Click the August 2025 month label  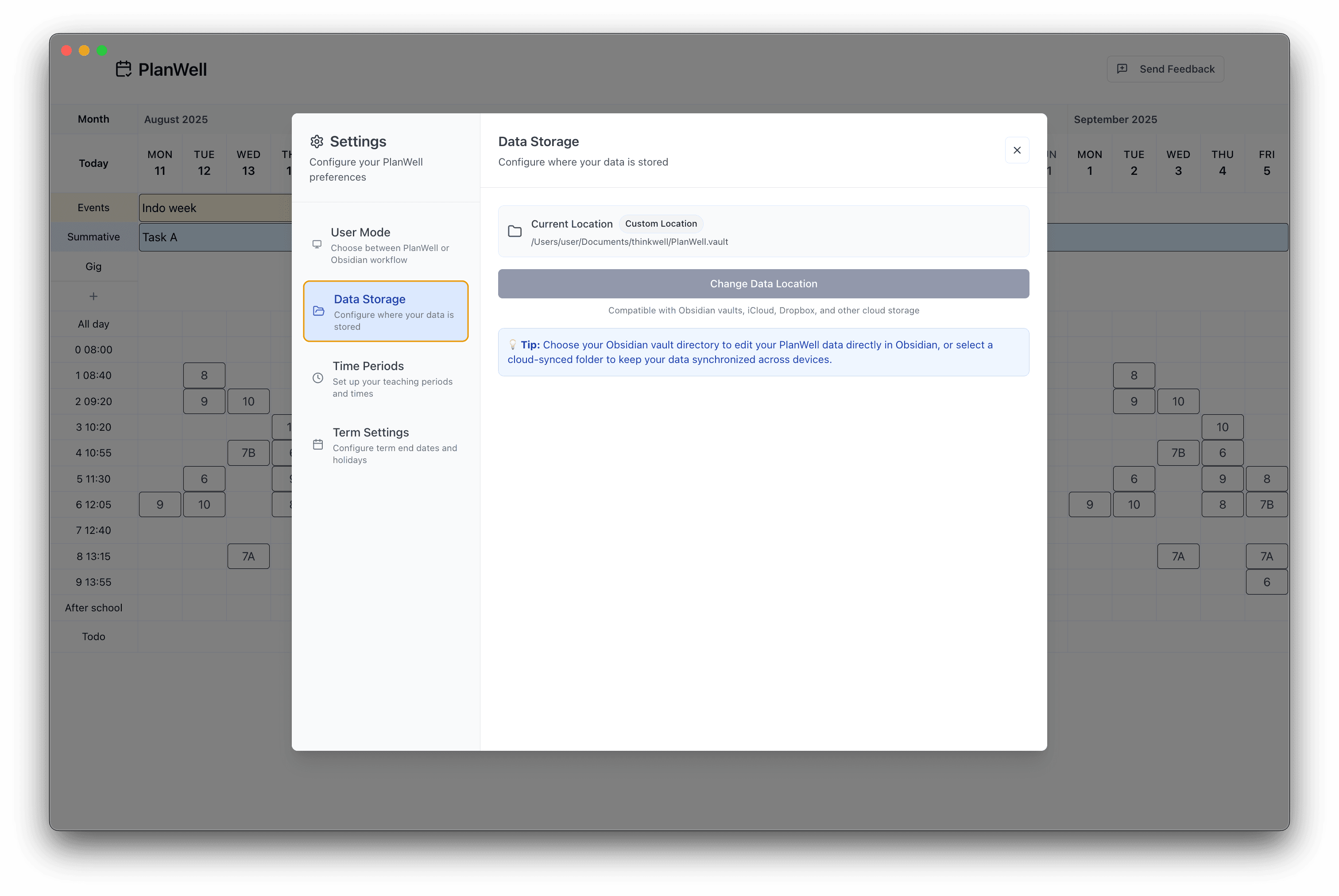click(x=176, y=120)
